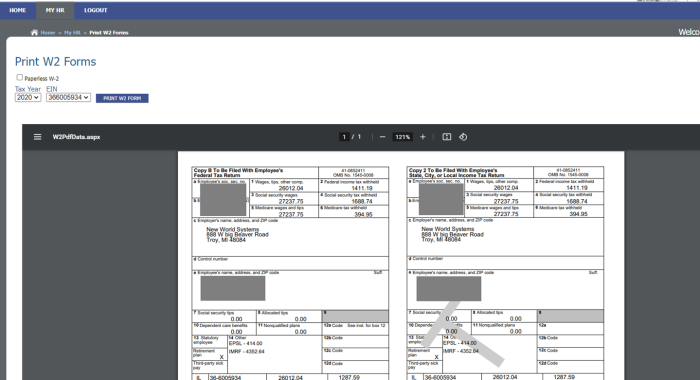Open the Tax Year 2020 dropdown
700x380 pixels.
28,97
